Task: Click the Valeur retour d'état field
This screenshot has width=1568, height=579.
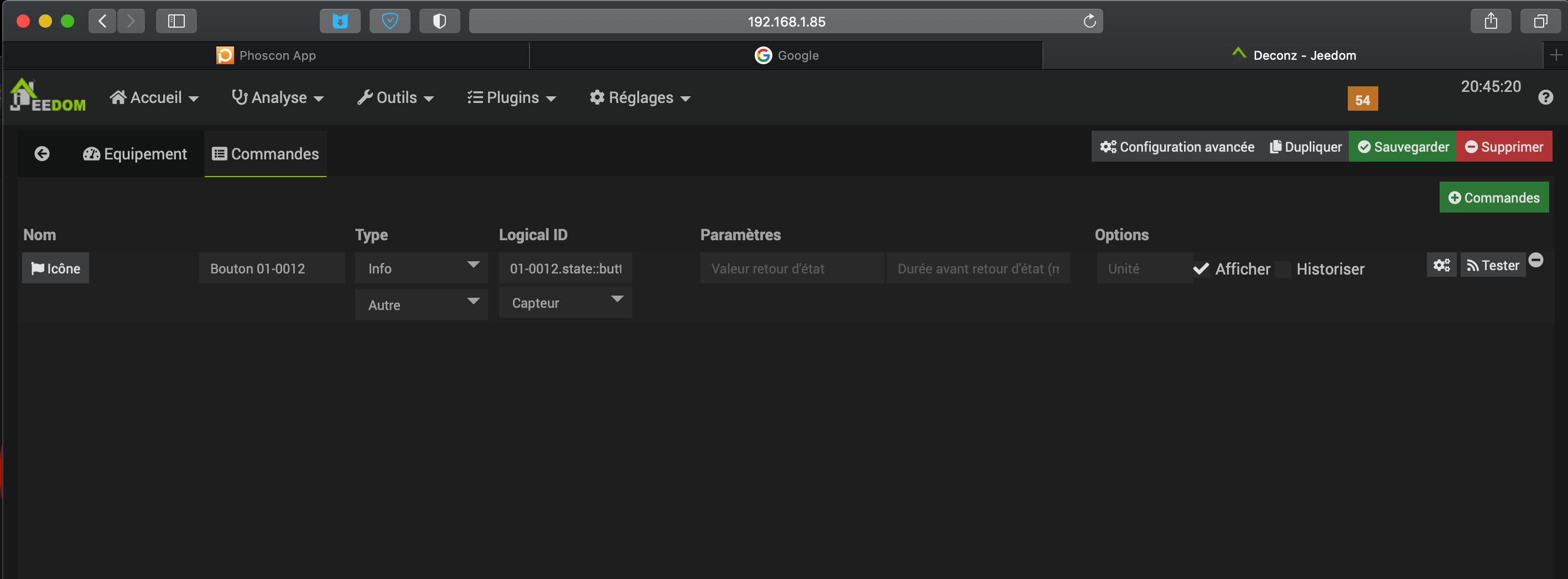Action: 792,268
